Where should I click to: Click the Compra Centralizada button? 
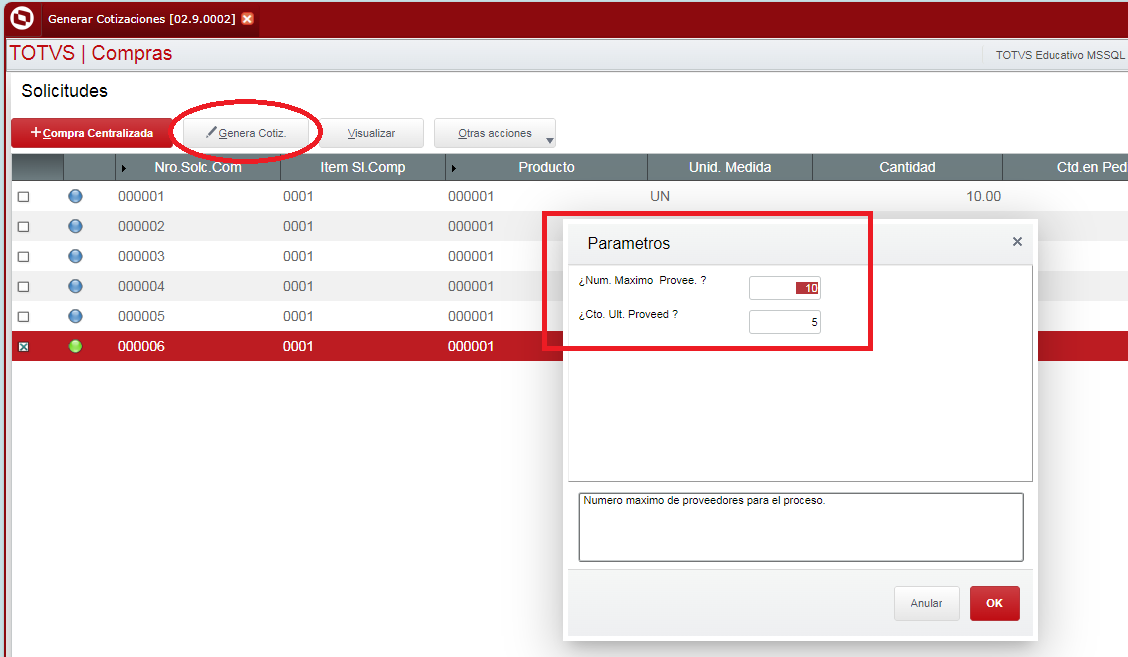(92, 133)
